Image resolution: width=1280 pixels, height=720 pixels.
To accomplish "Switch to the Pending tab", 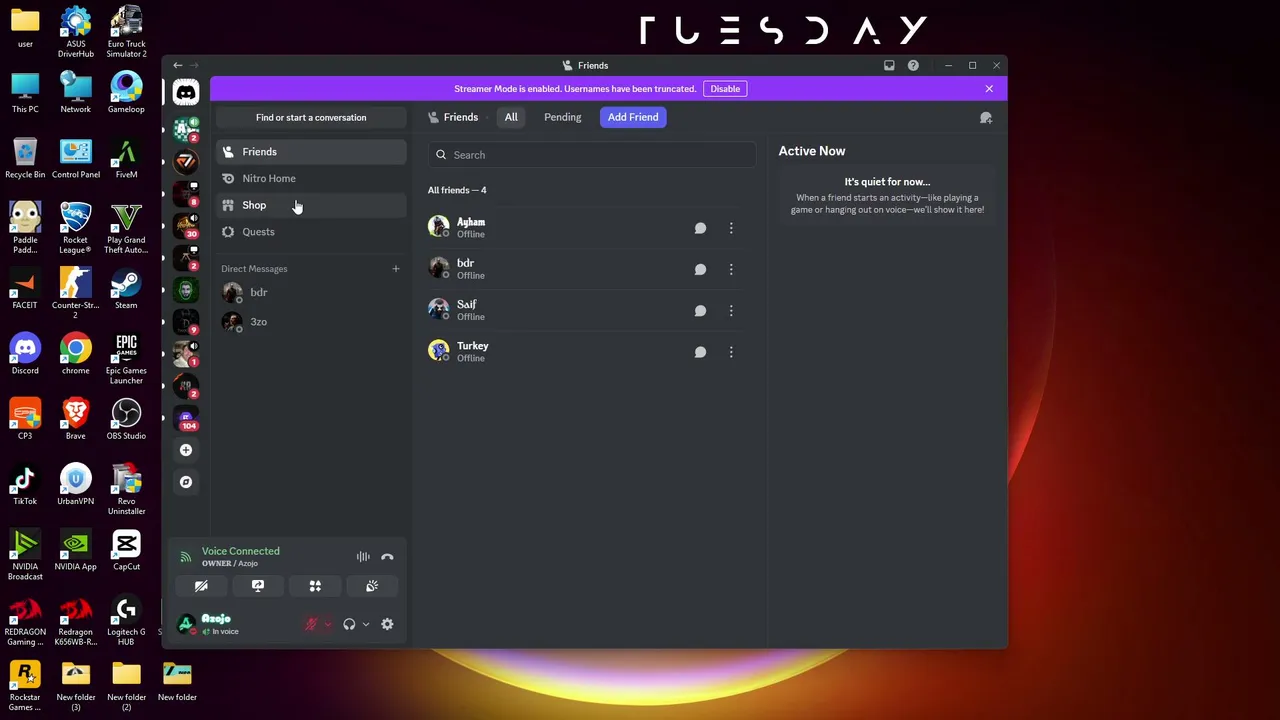I will (562, 117).
